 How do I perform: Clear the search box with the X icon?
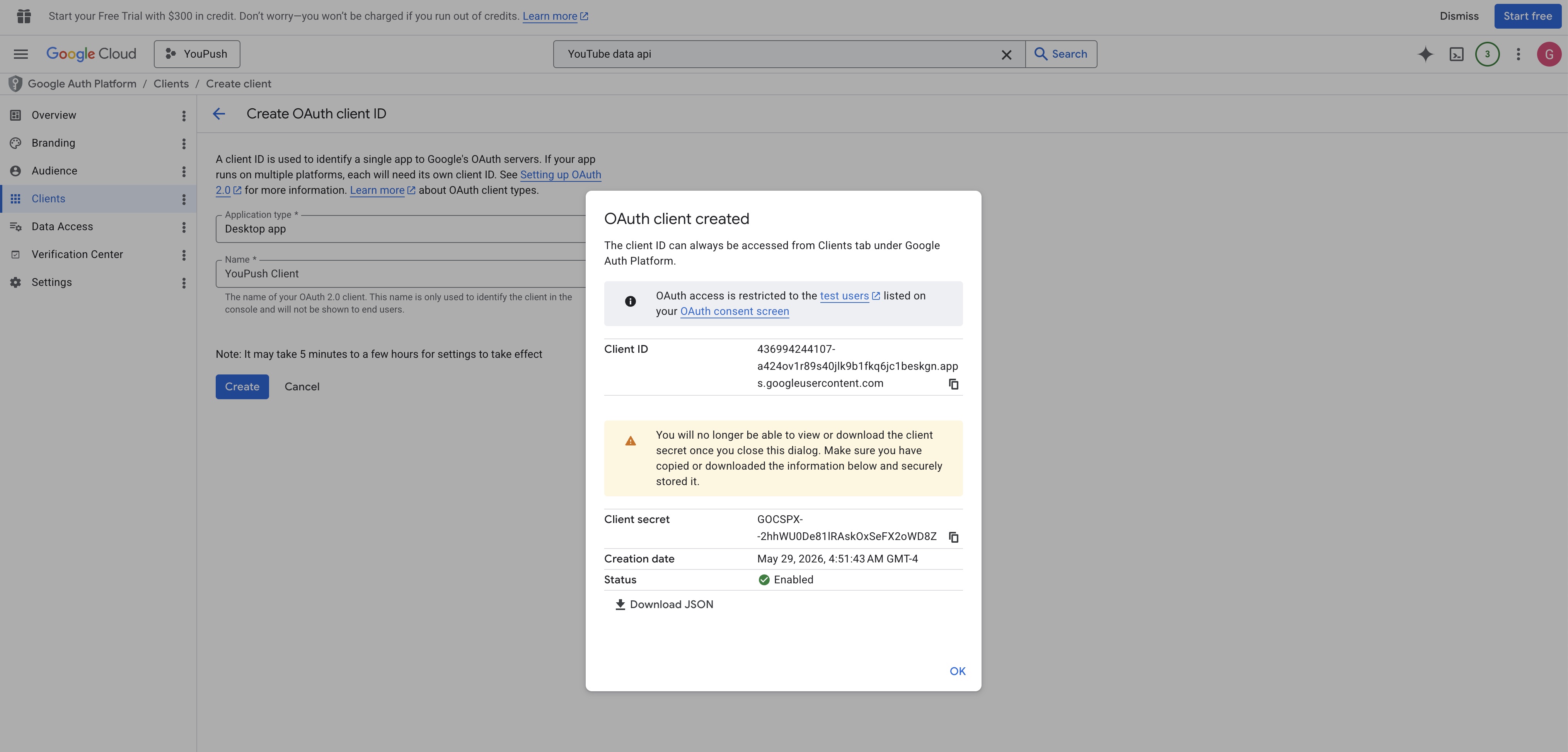pos(1006,55)
